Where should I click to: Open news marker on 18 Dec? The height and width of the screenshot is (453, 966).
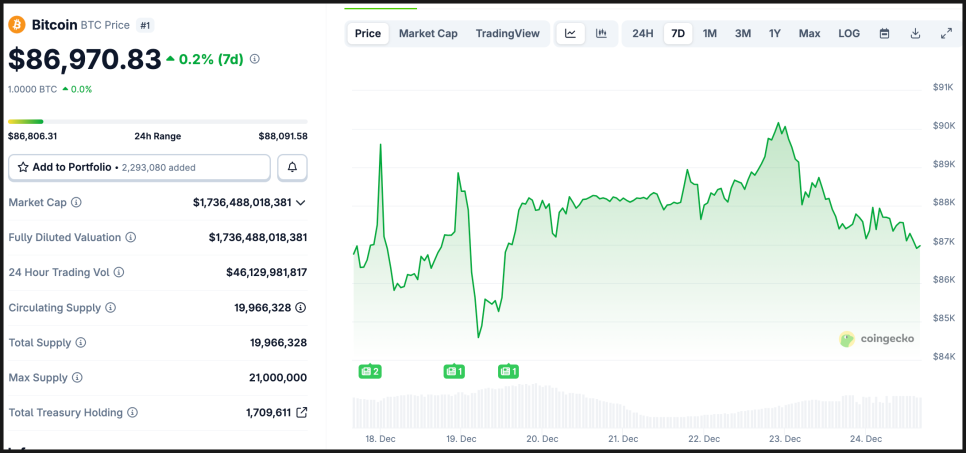(x=370, y=371)
